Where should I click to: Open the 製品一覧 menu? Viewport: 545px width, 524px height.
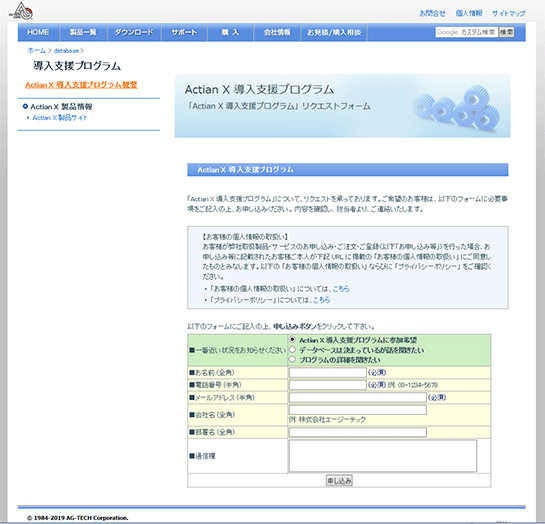[x=83, y=32]
